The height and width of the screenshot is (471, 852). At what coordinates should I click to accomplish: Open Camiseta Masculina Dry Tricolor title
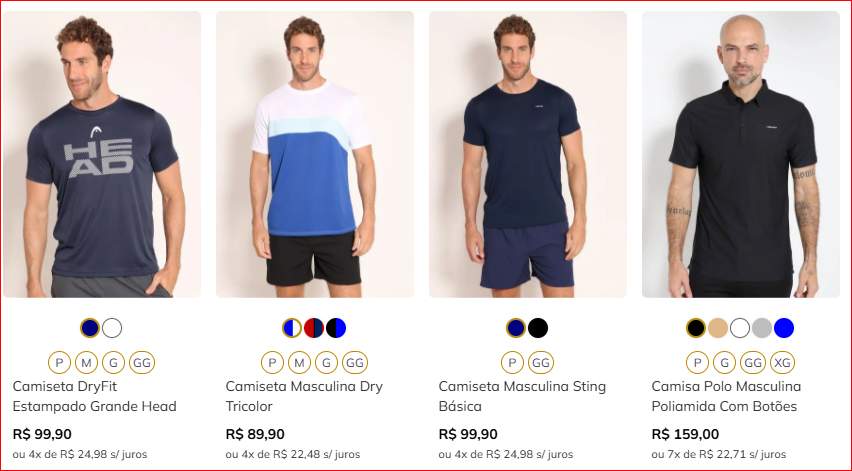304,396
